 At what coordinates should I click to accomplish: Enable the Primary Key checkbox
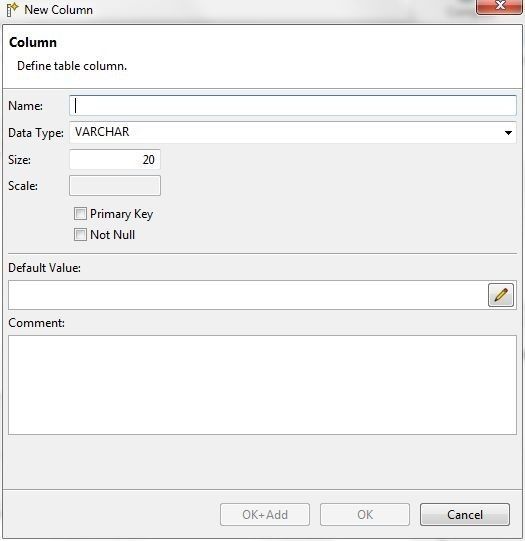coord(80,214)
